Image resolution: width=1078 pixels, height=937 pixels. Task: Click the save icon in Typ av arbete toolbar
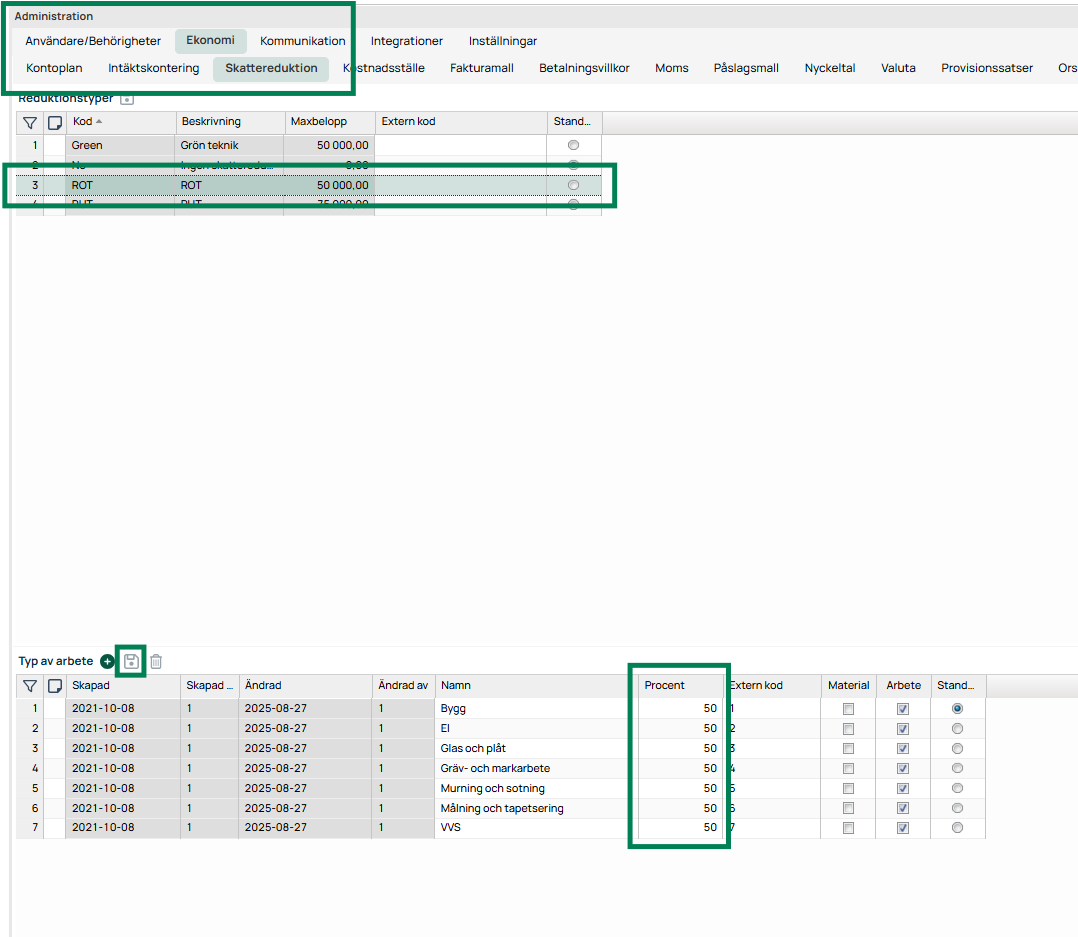pyautogui.click(x=131, y=661)
